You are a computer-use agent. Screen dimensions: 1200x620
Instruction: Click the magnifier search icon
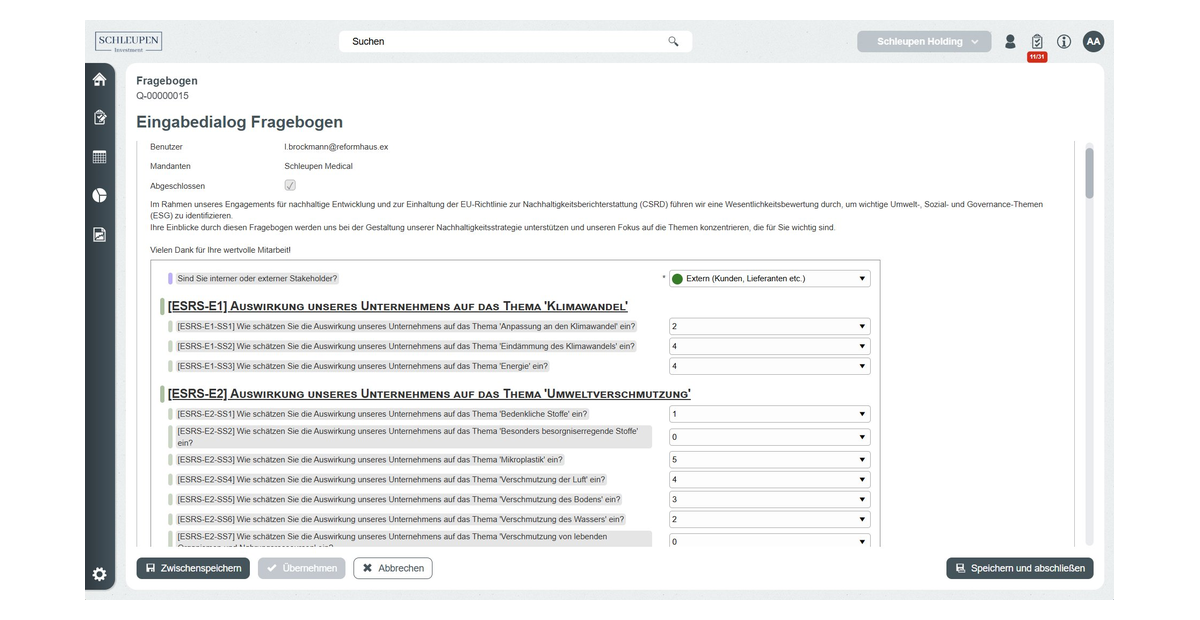(x=673, y=42)
